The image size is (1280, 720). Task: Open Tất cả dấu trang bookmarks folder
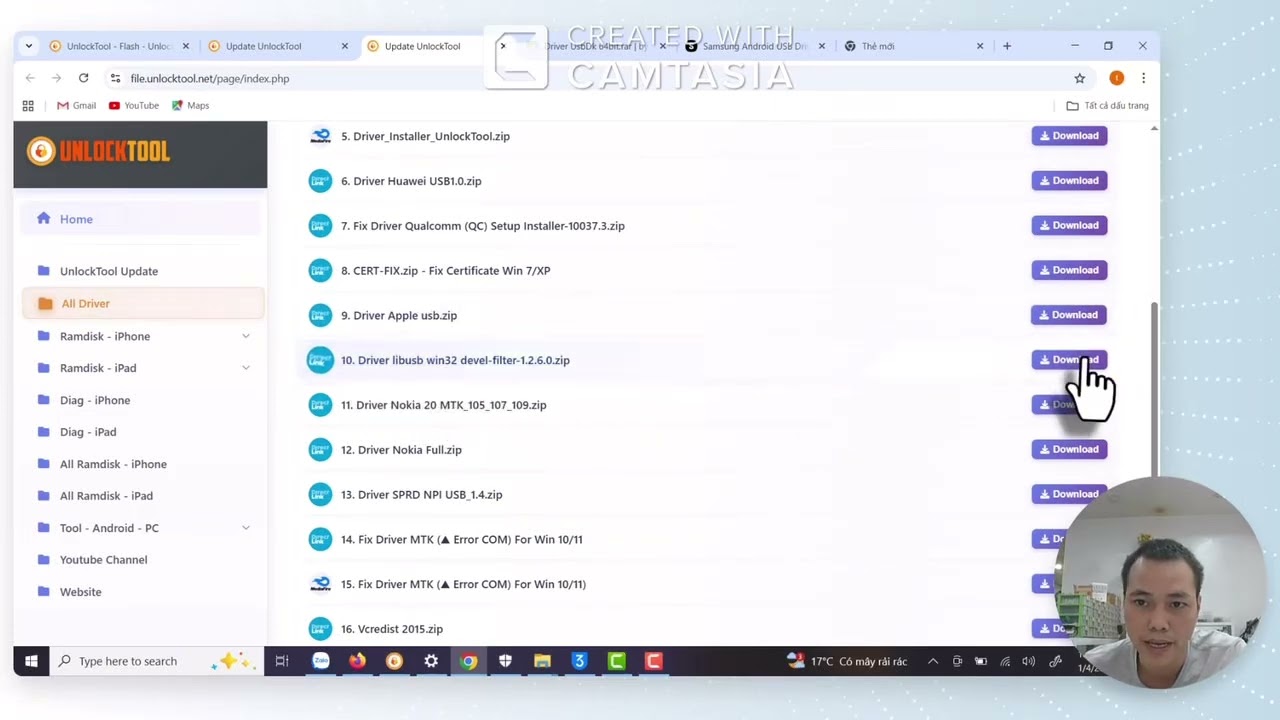point(1107,105)
